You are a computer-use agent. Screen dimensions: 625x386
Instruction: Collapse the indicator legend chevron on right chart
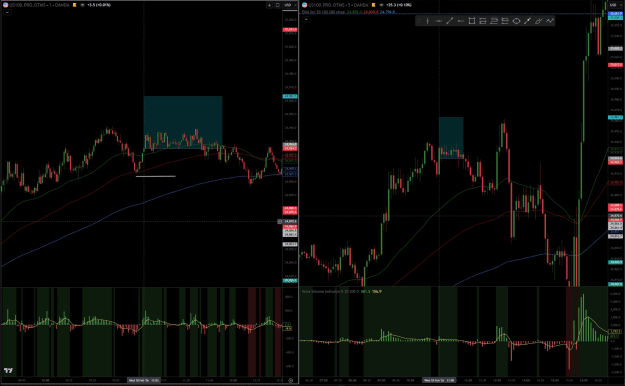(x=306, y=19)
